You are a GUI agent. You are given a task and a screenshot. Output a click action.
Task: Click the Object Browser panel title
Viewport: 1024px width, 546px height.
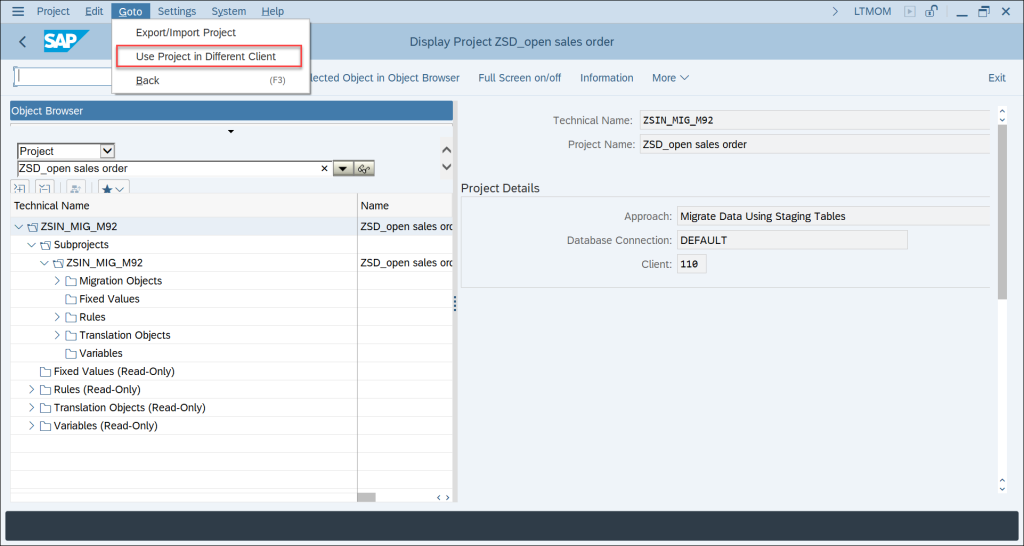tap(231, 111)
